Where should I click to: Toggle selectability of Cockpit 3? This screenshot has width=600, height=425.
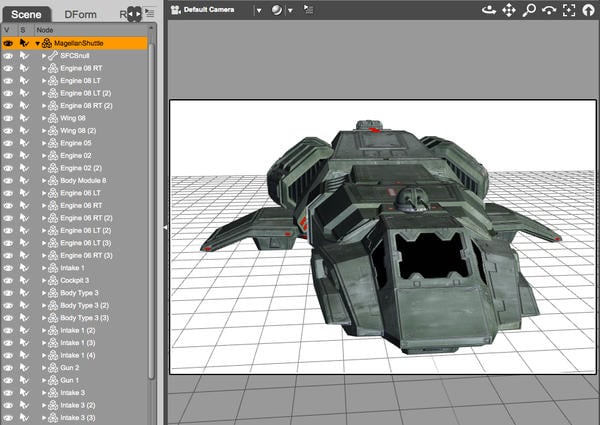pyautogui.click(x=24, y=280)
